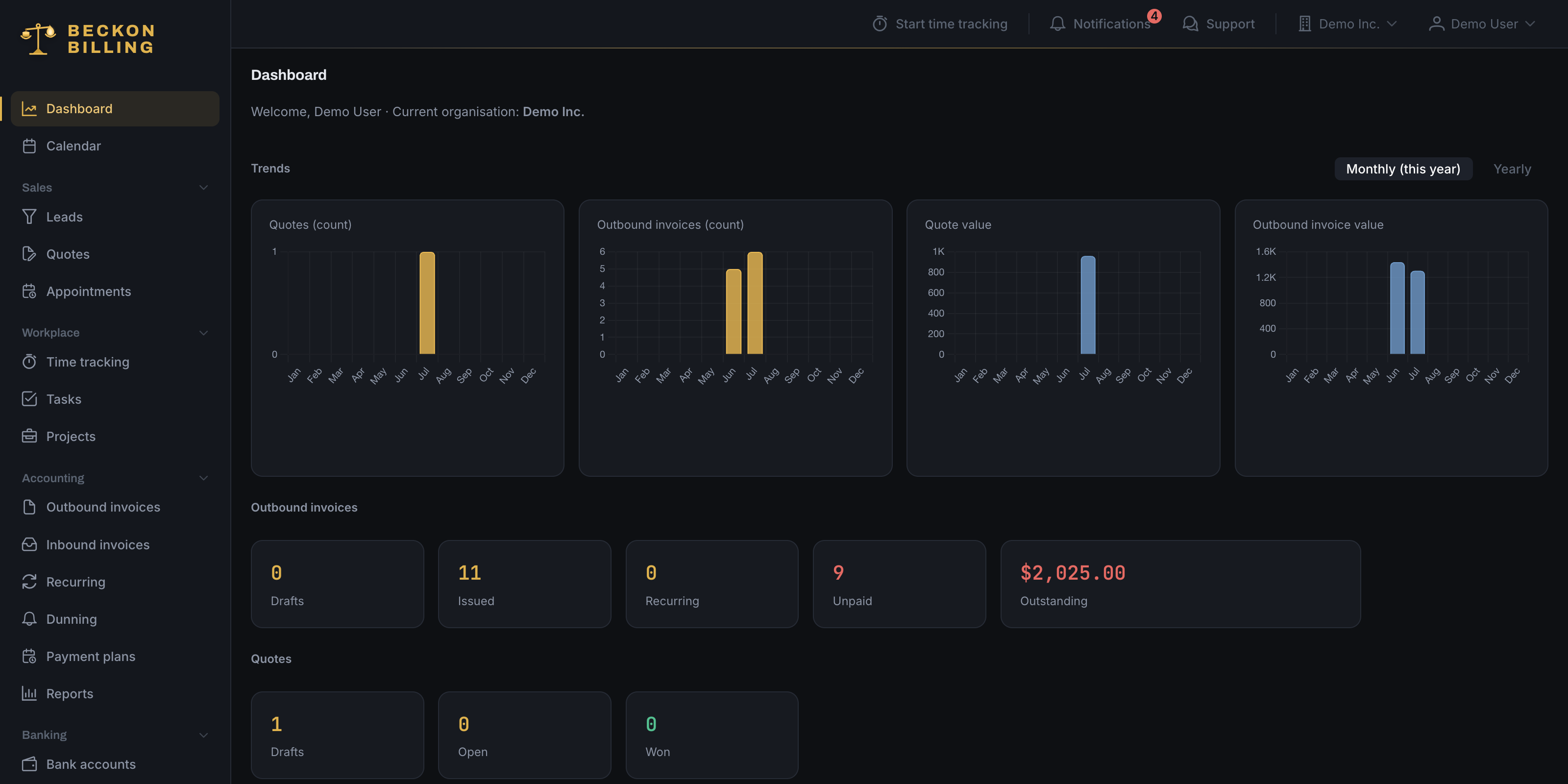Click the Jul bar in Outbound invoice value chart
This screenshot has height=784, width=1568.
(1418, 312)
